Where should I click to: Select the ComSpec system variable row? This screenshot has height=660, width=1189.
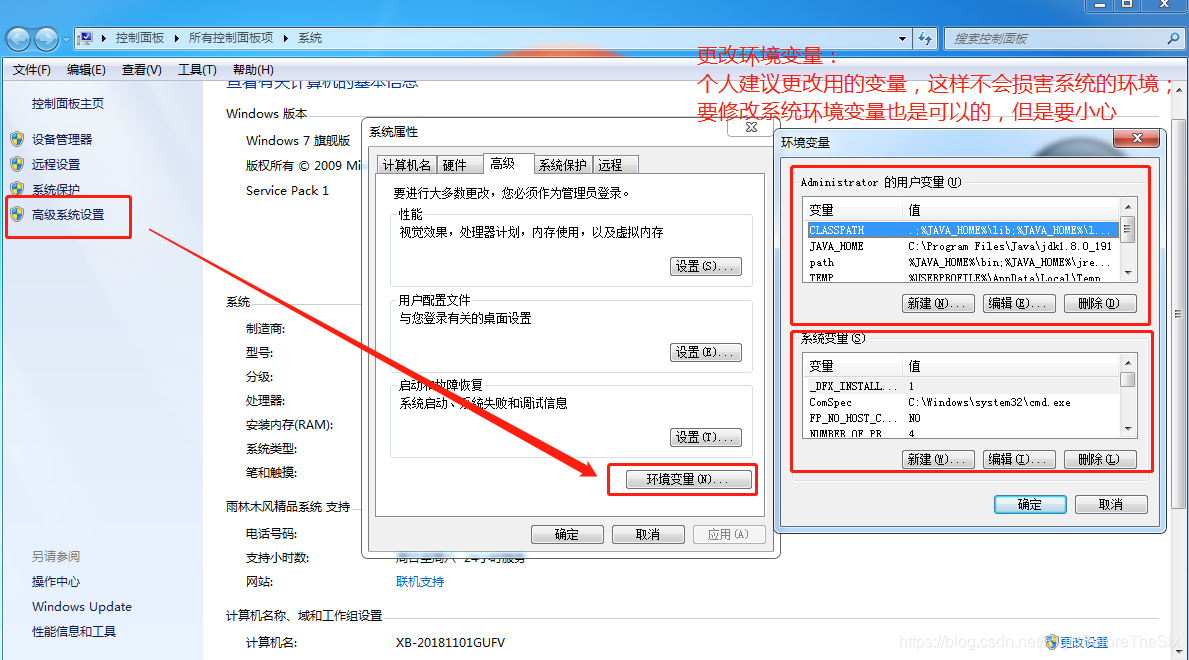(962, 402)
